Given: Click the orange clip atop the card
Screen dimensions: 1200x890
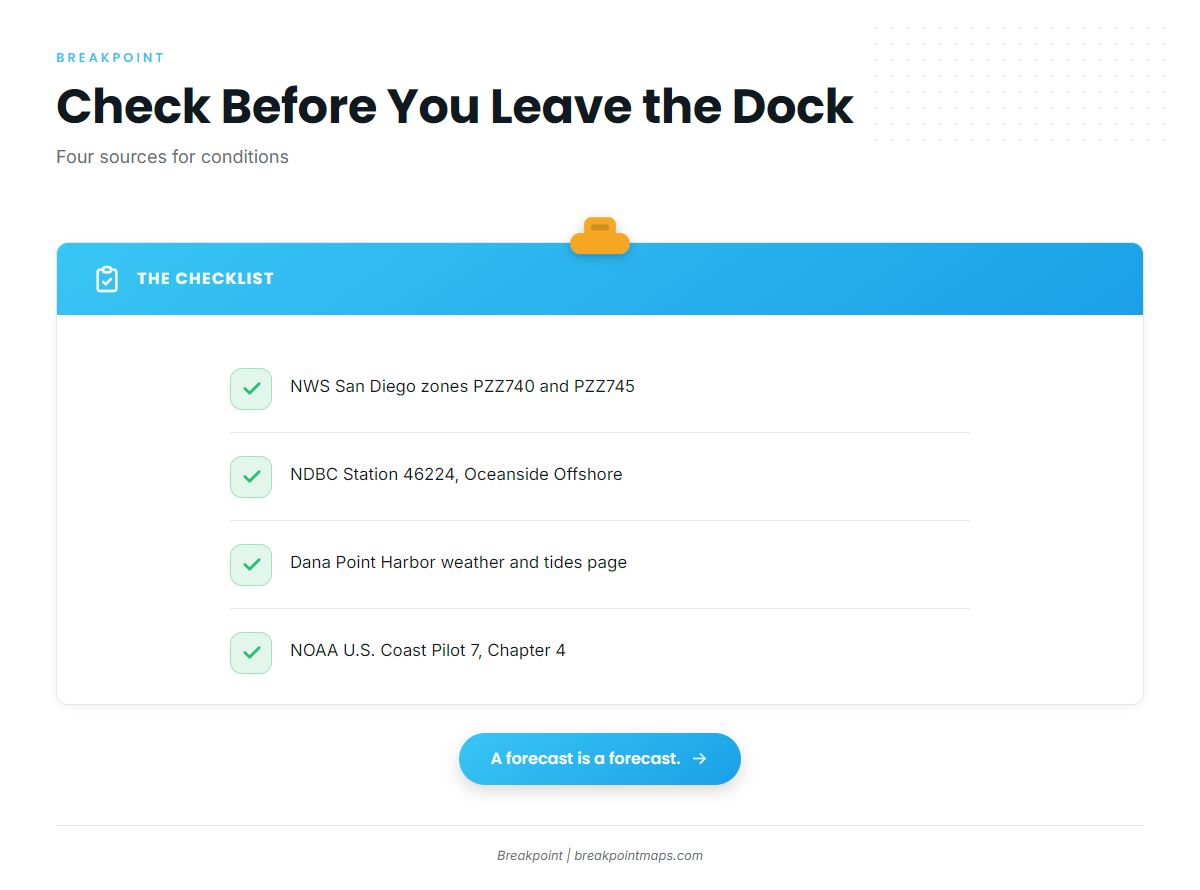Looking at the screenshot, I should click(600, 236).
